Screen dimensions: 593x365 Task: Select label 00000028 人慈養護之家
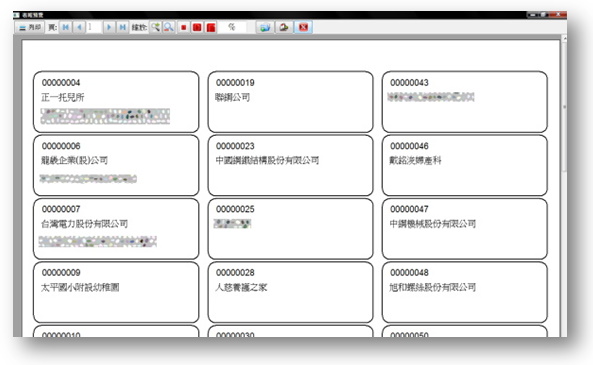point(290,292)
